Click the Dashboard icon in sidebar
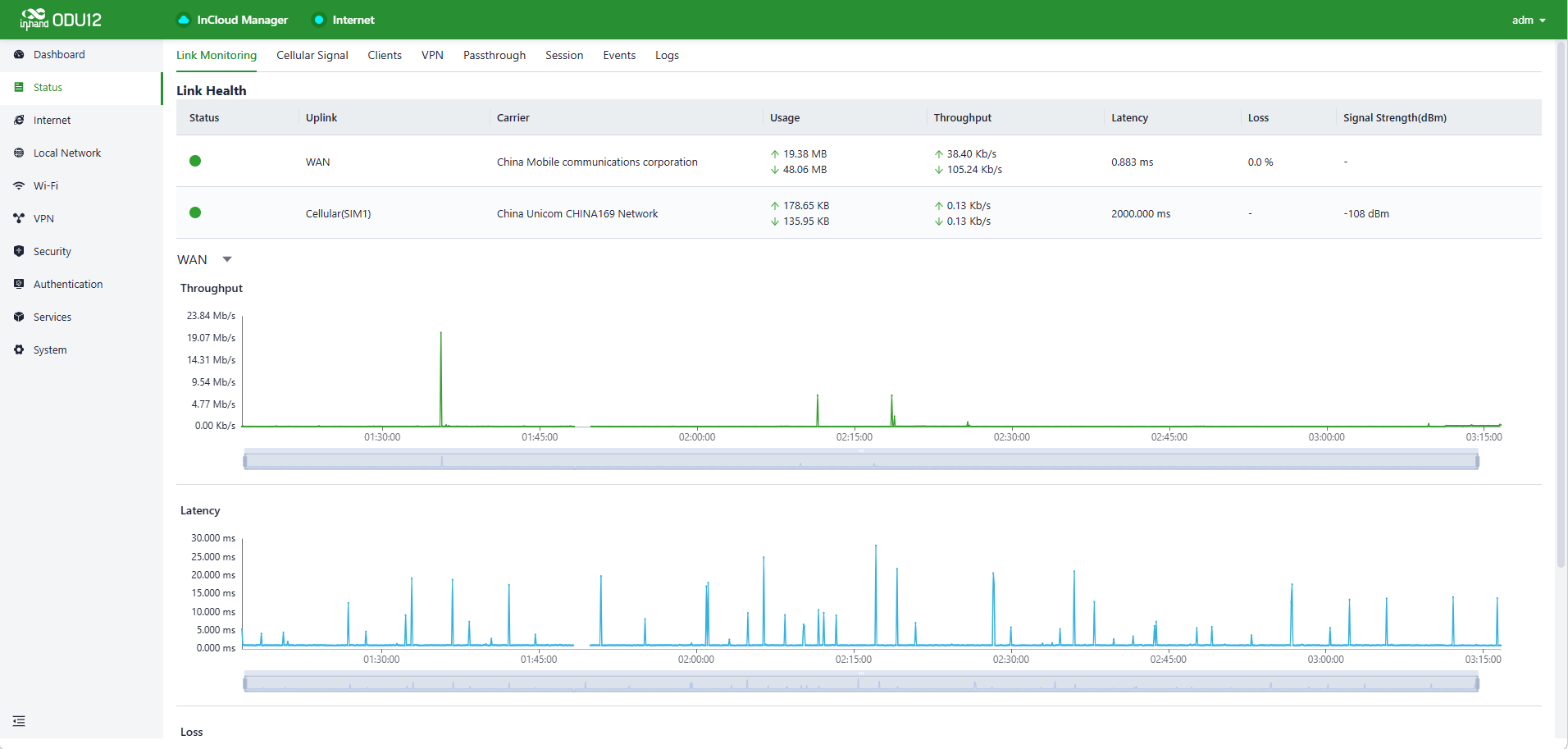This screenshot has height=749, width=1568. click(19, 55)
